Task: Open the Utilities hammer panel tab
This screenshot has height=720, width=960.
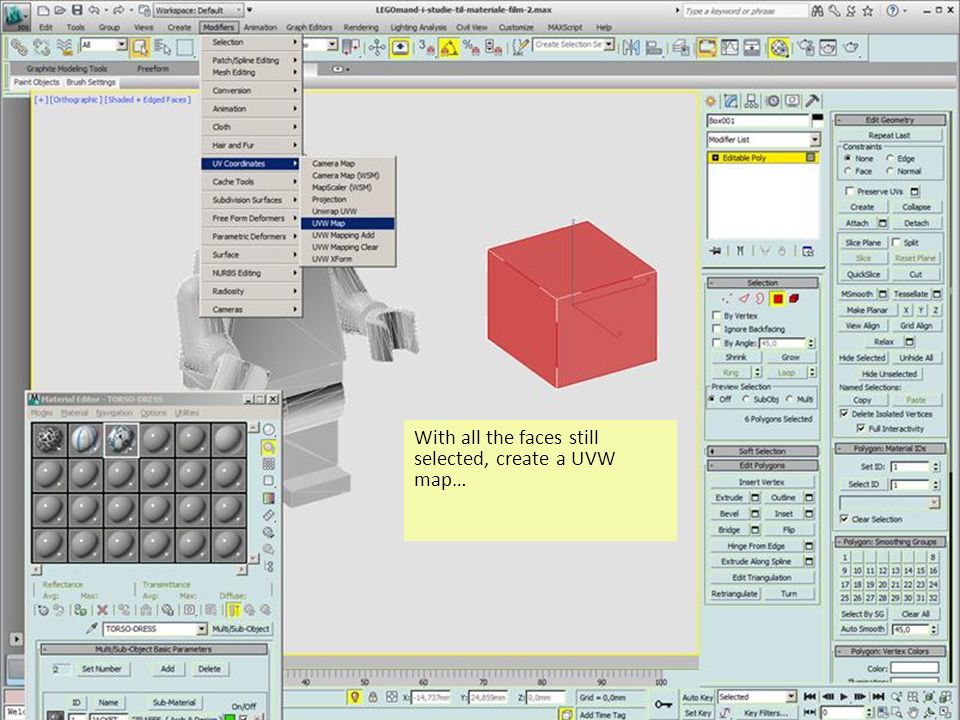Action: click(x=812, y=101)
